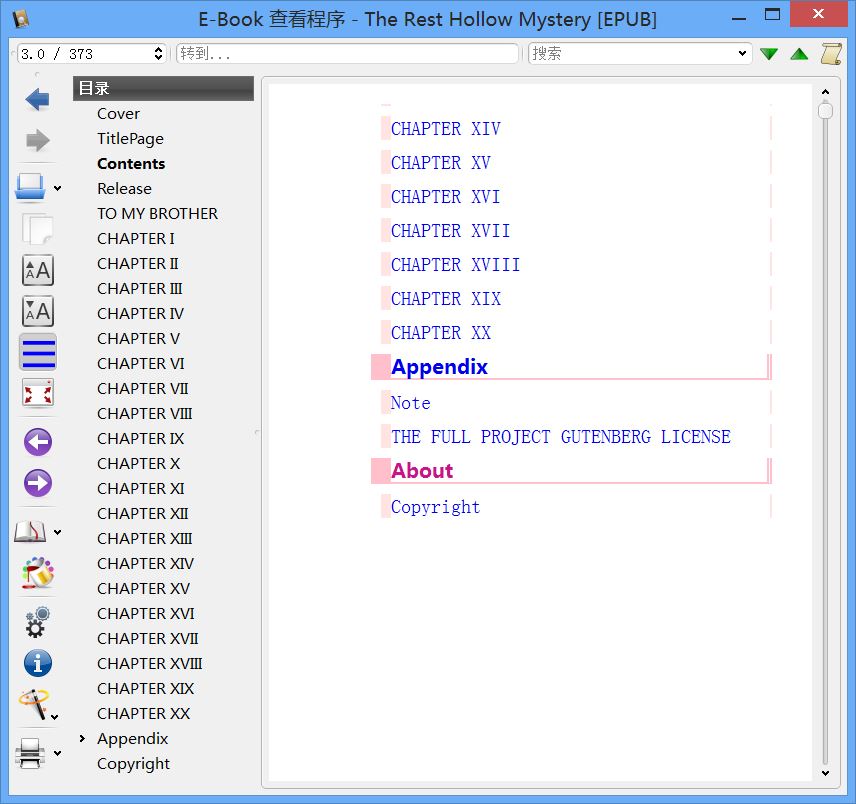This screenshot has height=804, width=856.
Task: Select Release in the sidebar
Action: pyautogui.click(x=124, y=188)
